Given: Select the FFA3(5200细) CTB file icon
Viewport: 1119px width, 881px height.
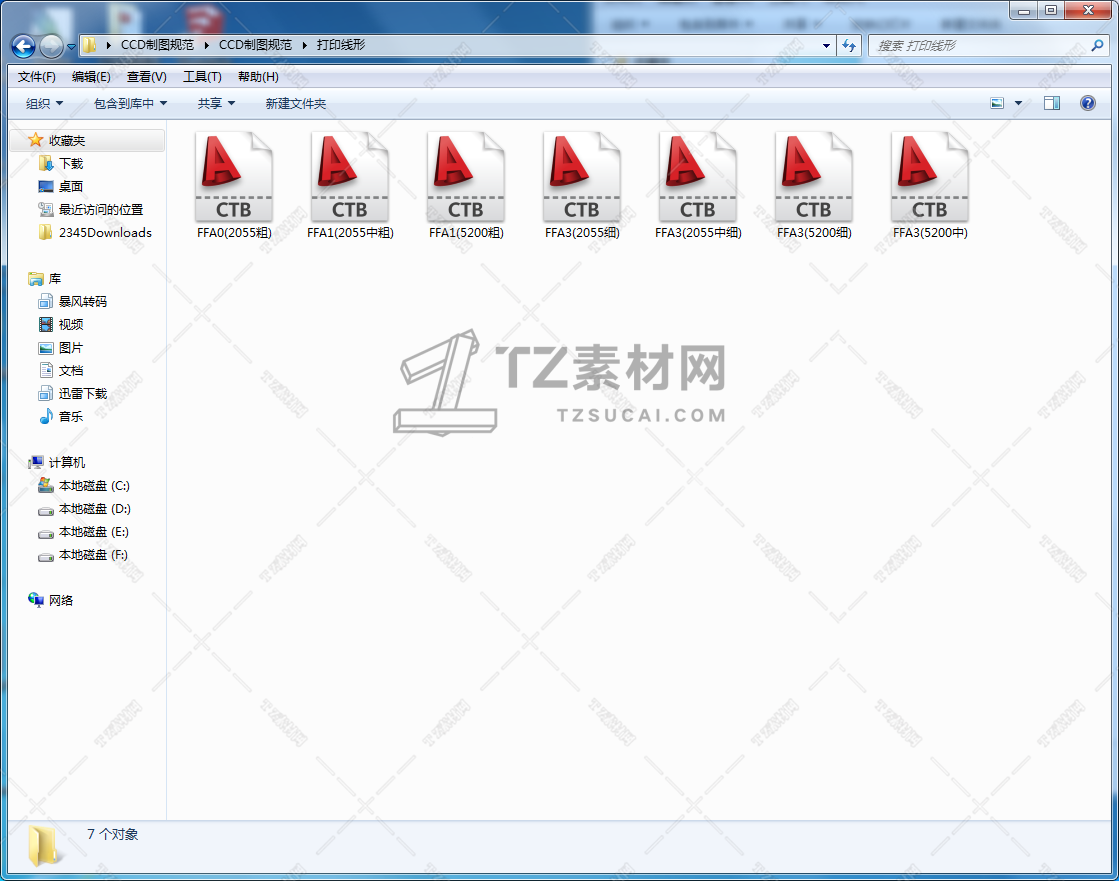Looking at the screenshot, I should click(814, 177).
